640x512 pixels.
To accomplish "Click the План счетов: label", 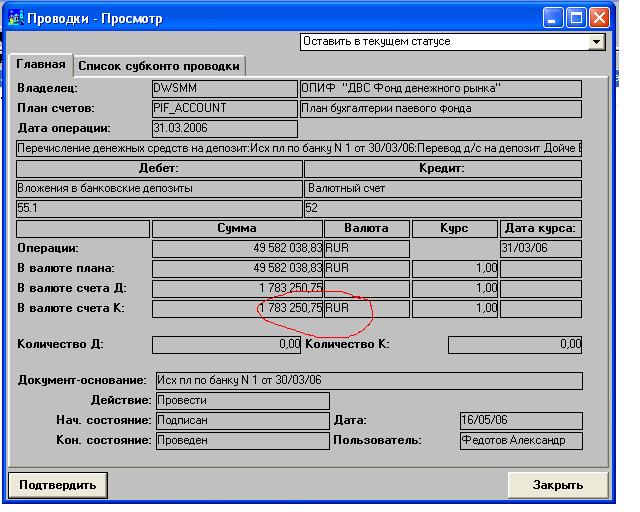I will coord(56,108).
